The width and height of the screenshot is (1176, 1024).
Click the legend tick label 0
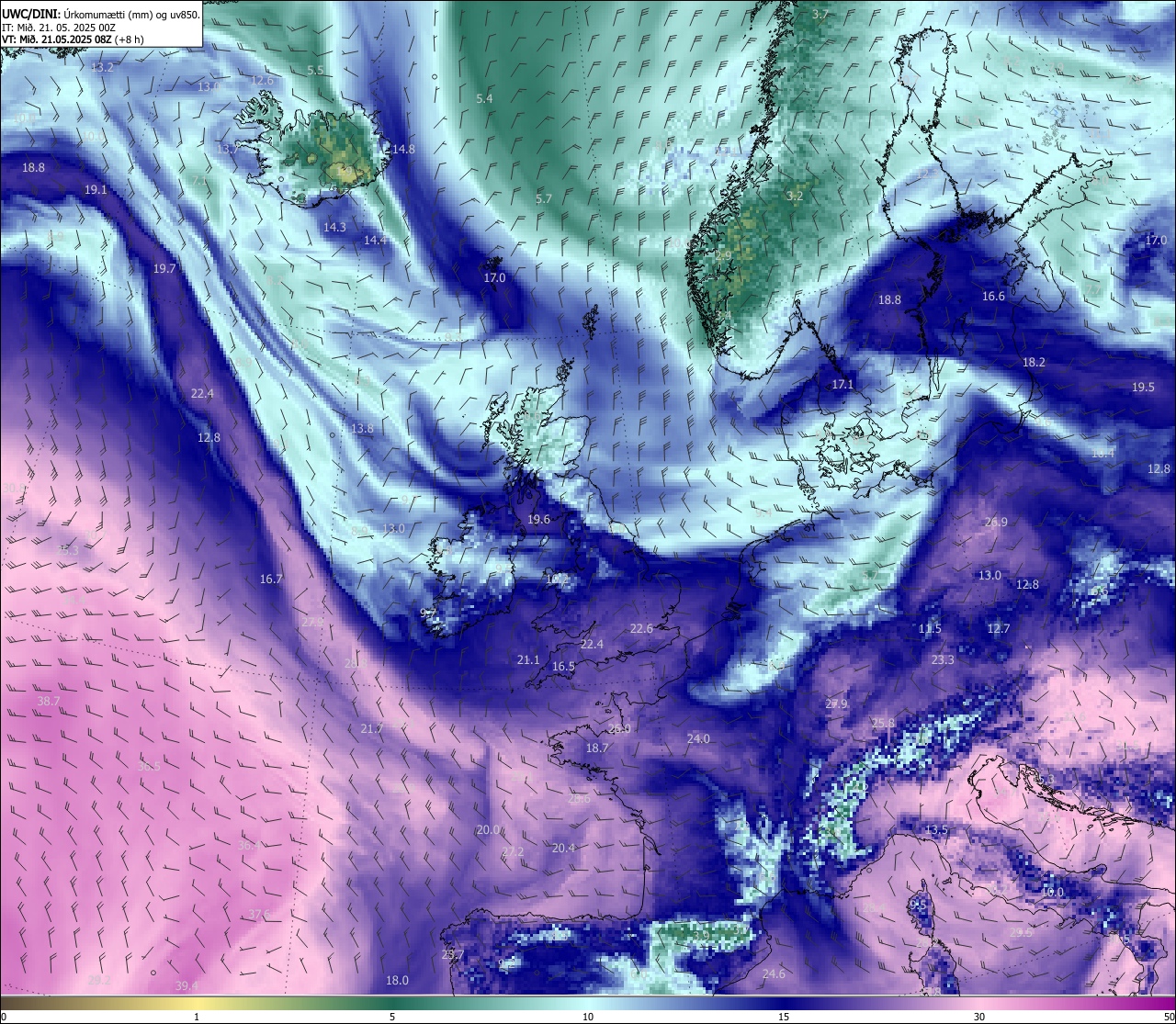pyautogui.click(x=4, y=1017)
